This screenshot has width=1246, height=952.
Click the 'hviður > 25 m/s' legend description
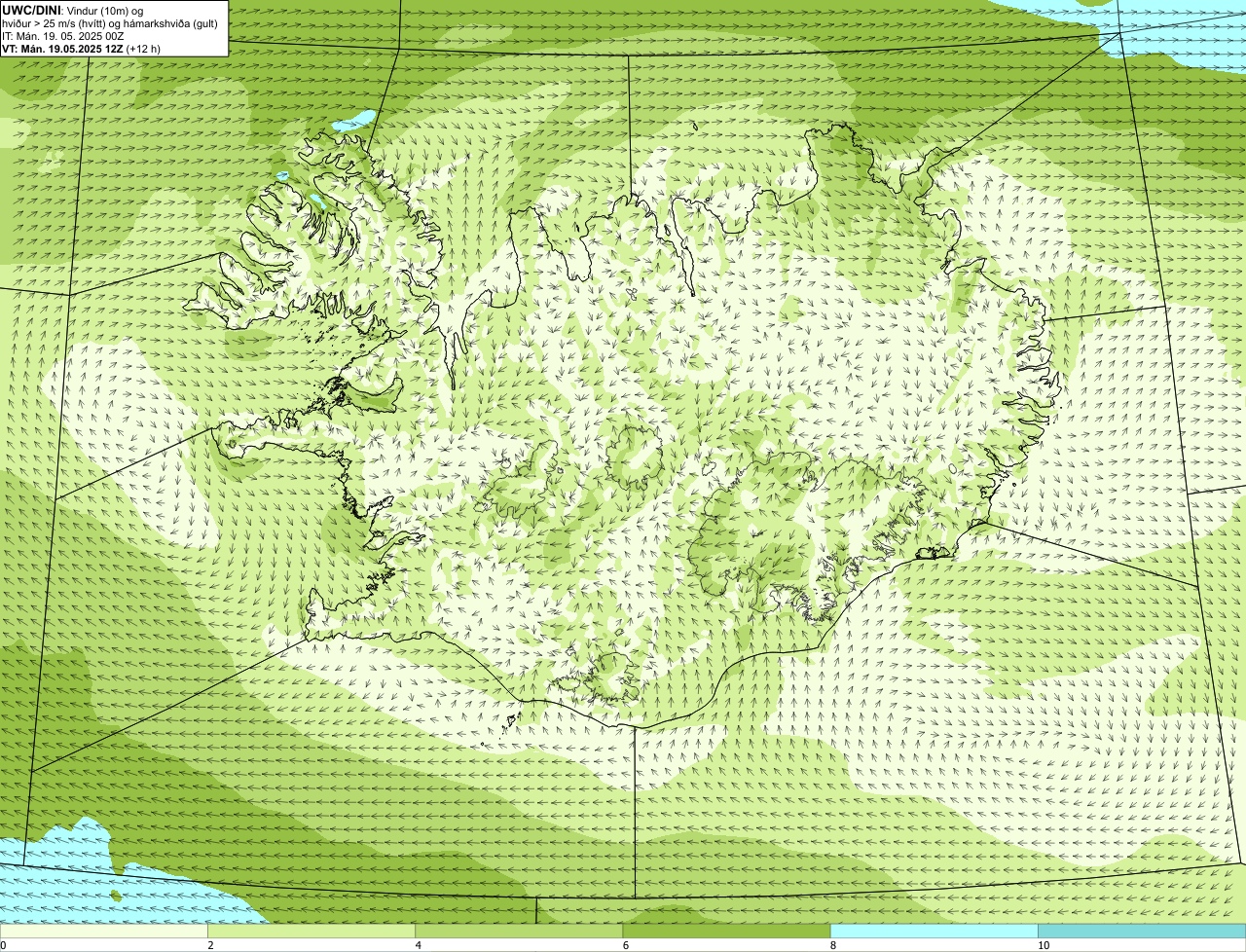click(110, 23)
